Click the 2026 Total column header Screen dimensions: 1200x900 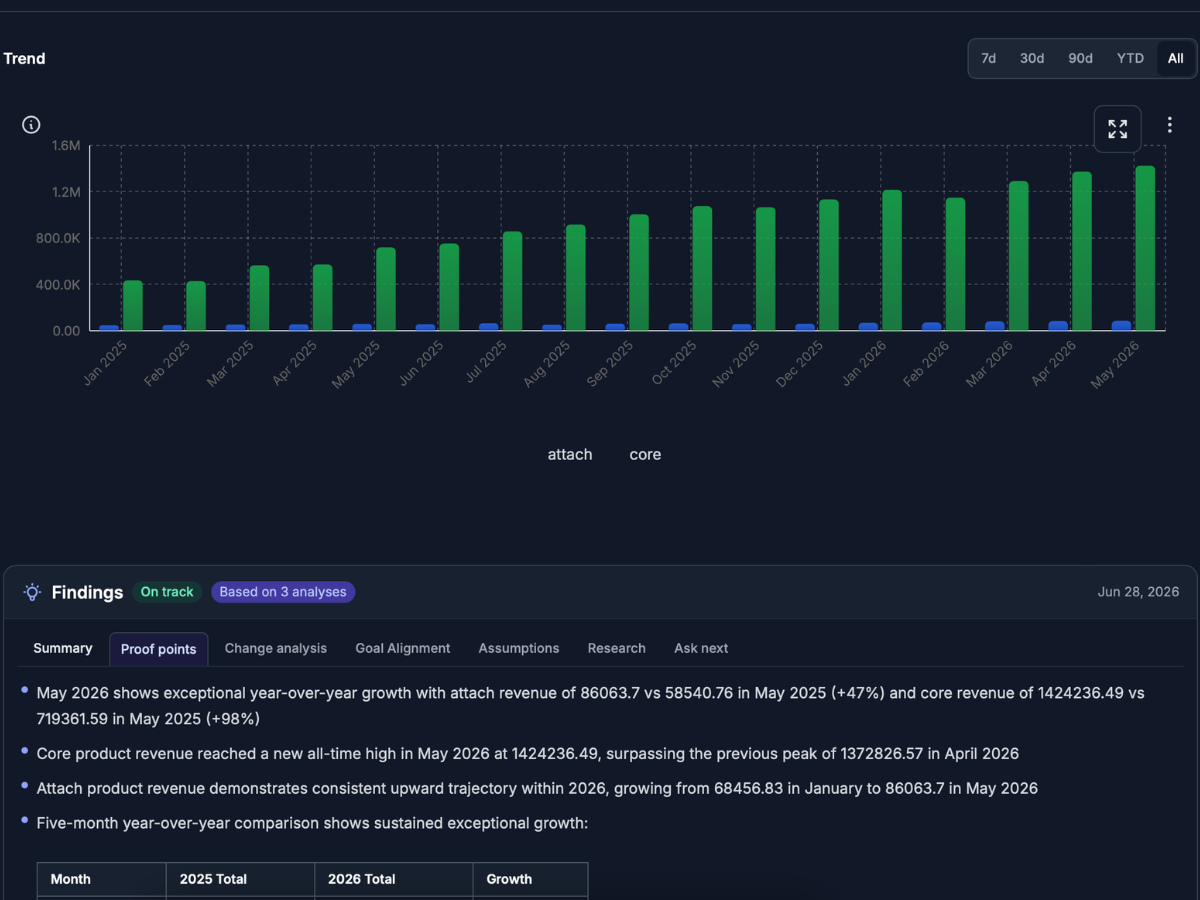pyautogui.click(x=393, y=879)
